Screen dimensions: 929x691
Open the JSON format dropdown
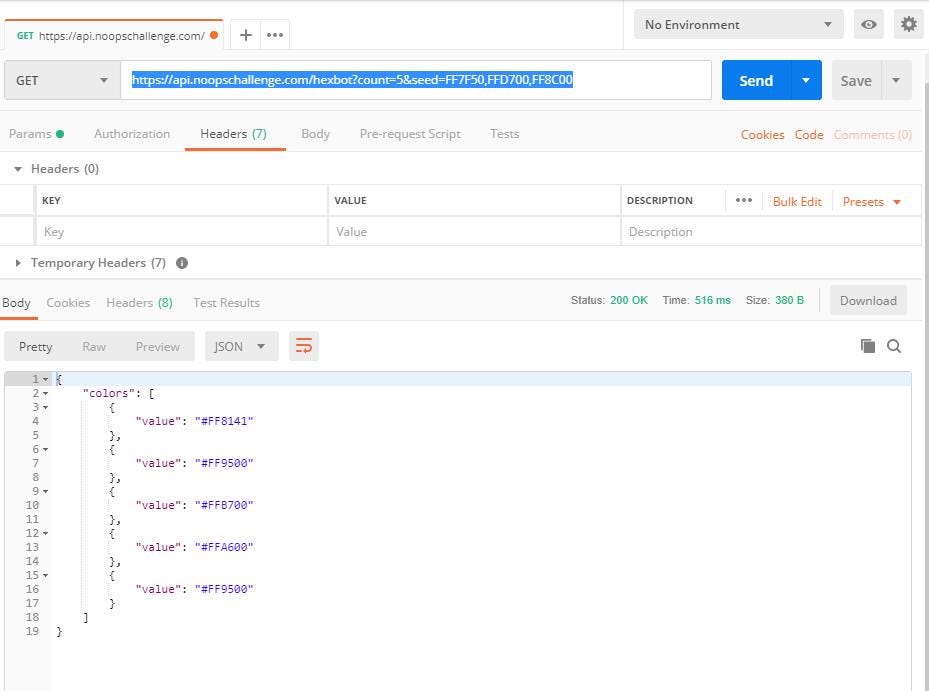coord(241,346)
